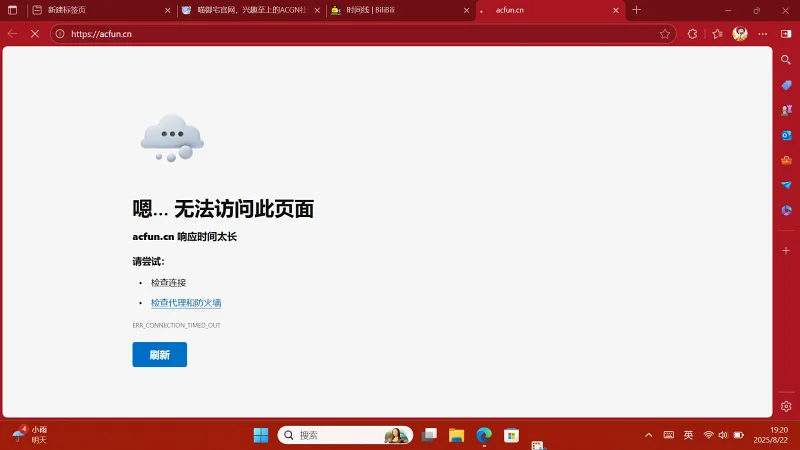The width and height of the screenshot is (800, 450).
Task: Click the 检查代理和防火墙 link
Action: (186, 303)
